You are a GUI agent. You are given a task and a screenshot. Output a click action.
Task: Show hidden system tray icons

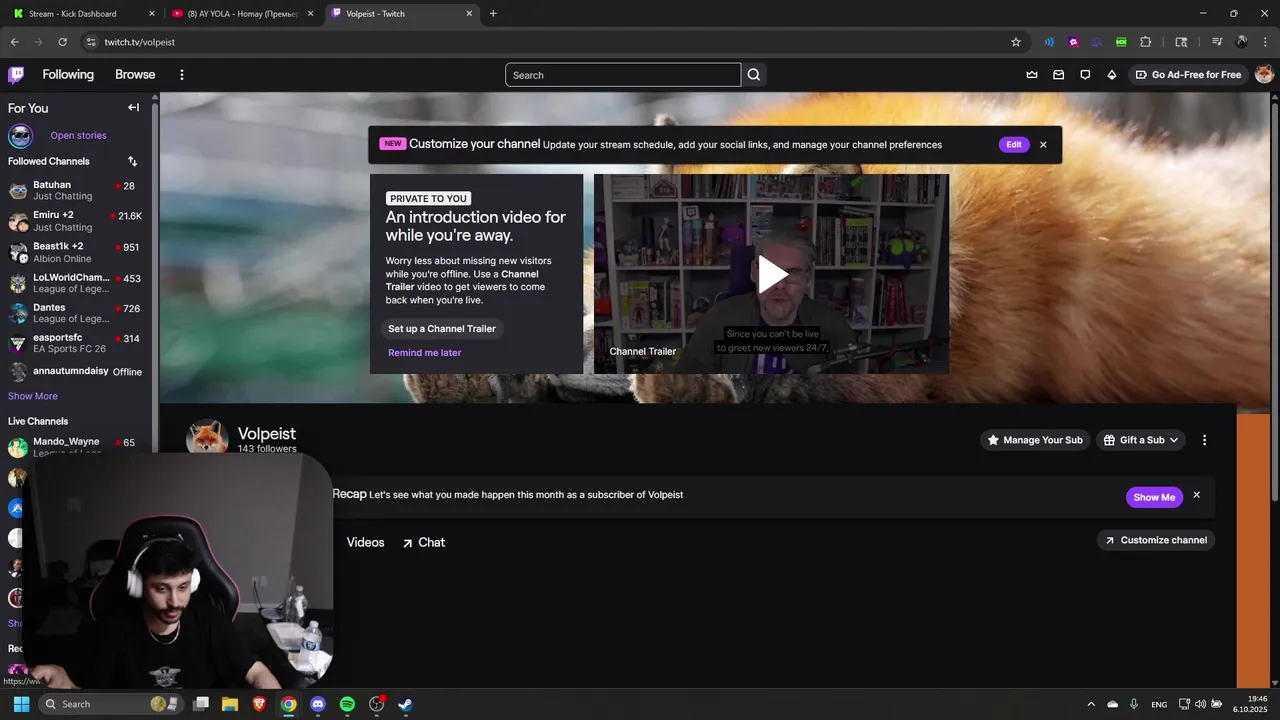pos(1091,704)
